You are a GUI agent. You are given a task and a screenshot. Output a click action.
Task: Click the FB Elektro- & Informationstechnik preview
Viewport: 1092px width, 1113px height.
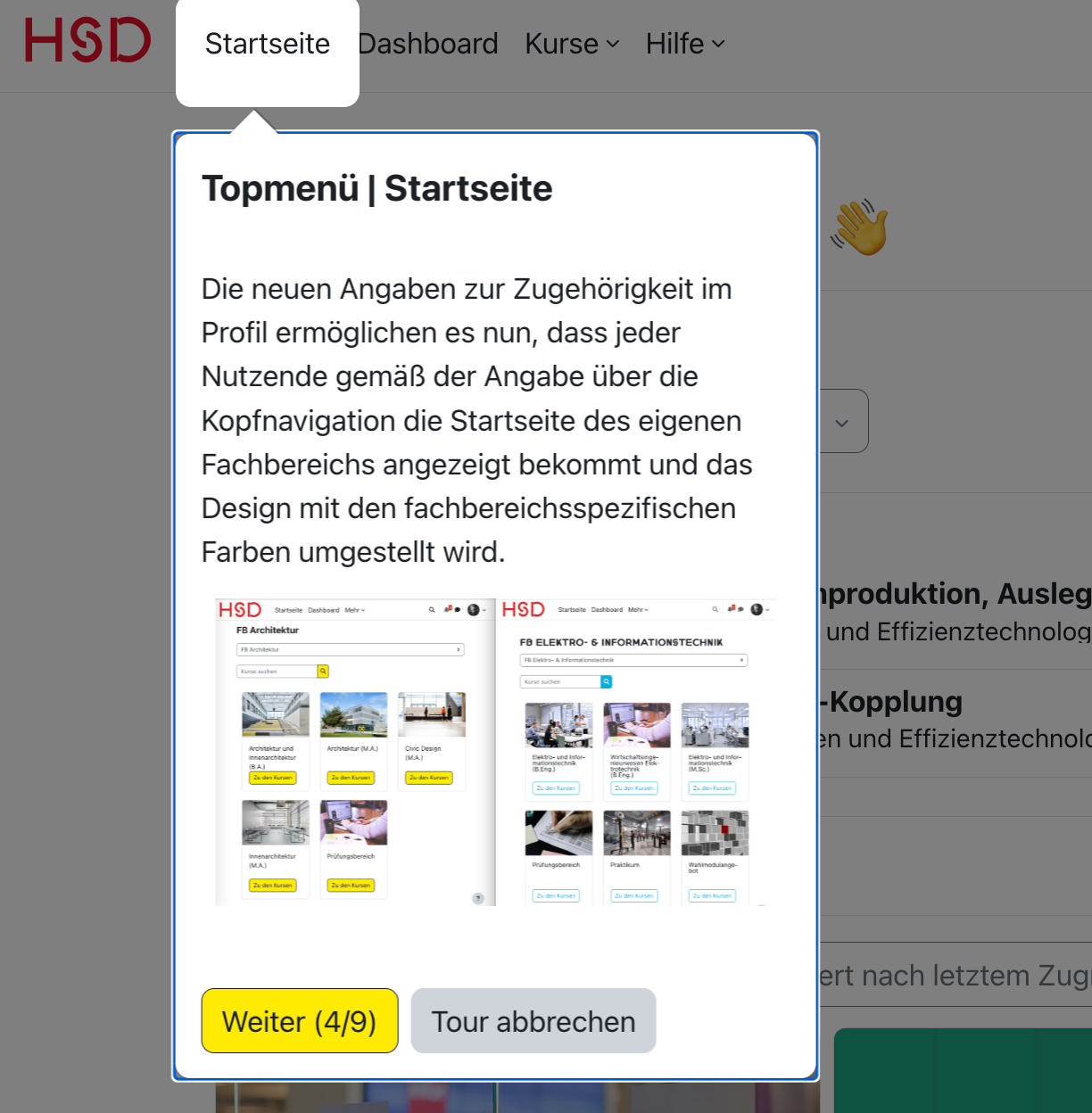point(636,753)
